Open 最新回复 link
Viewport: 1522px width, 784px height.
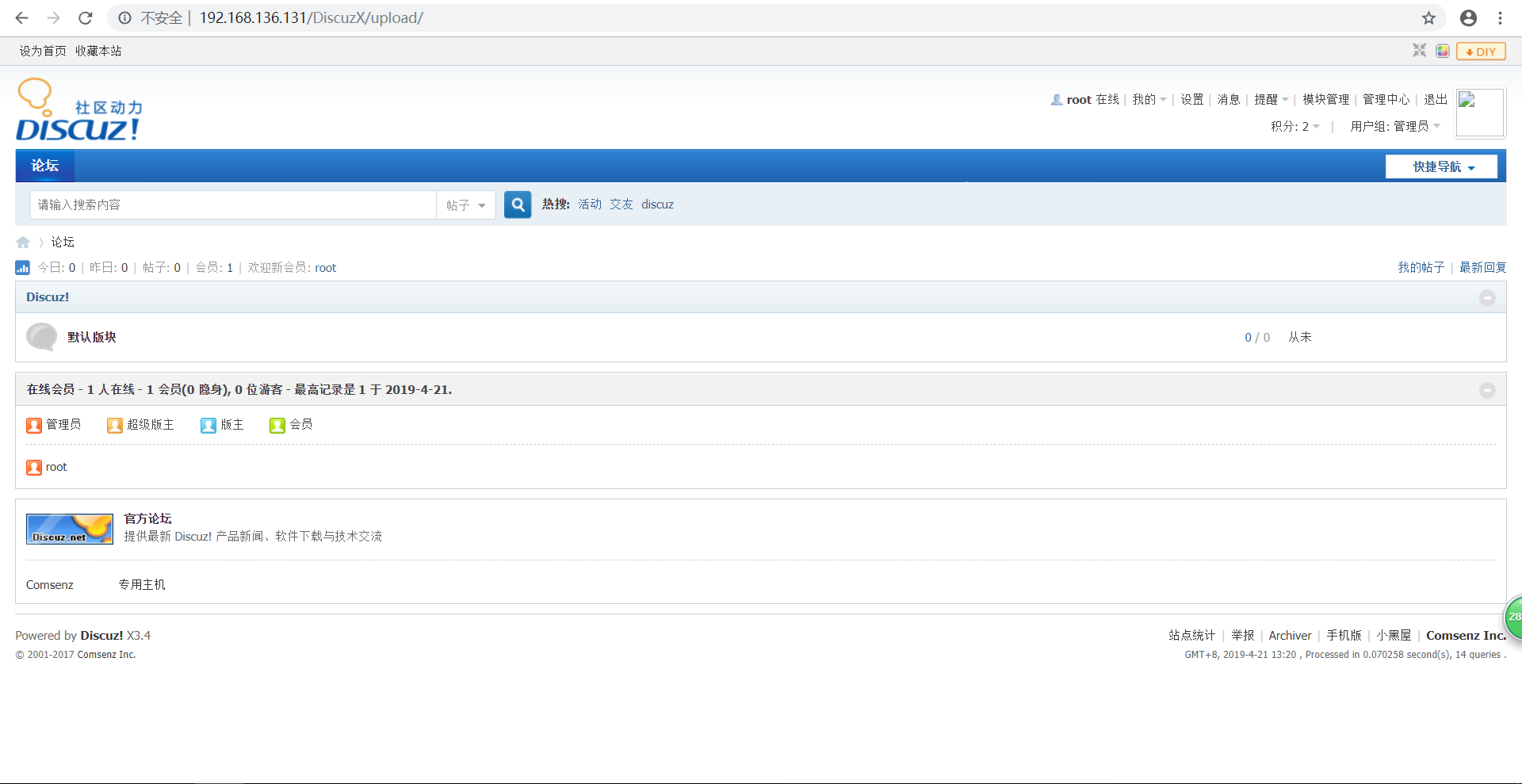coord(1482,267)
